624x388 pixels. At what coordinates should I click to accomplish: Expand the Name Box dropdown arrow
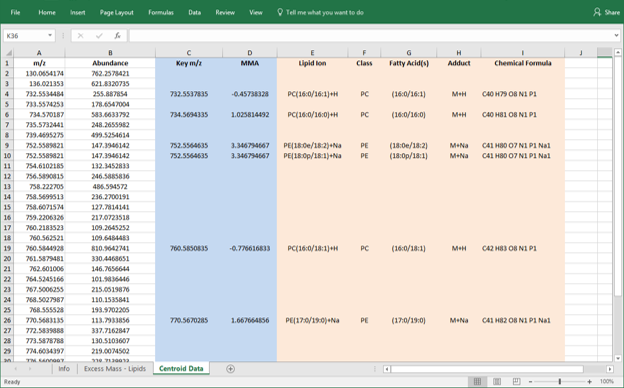point(50,36)
